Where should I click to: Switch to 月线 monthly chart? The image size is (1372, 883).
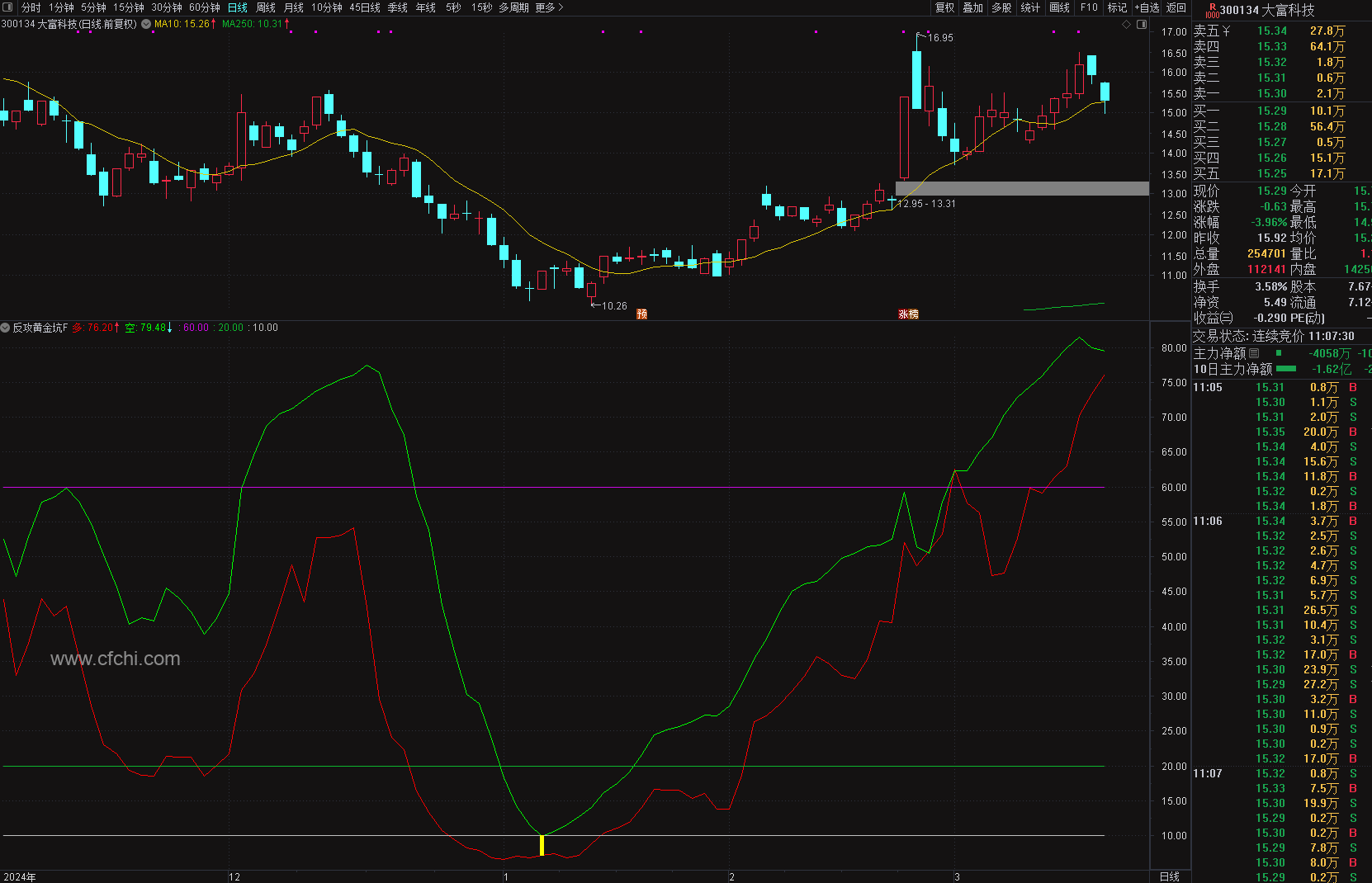(294, 7)
